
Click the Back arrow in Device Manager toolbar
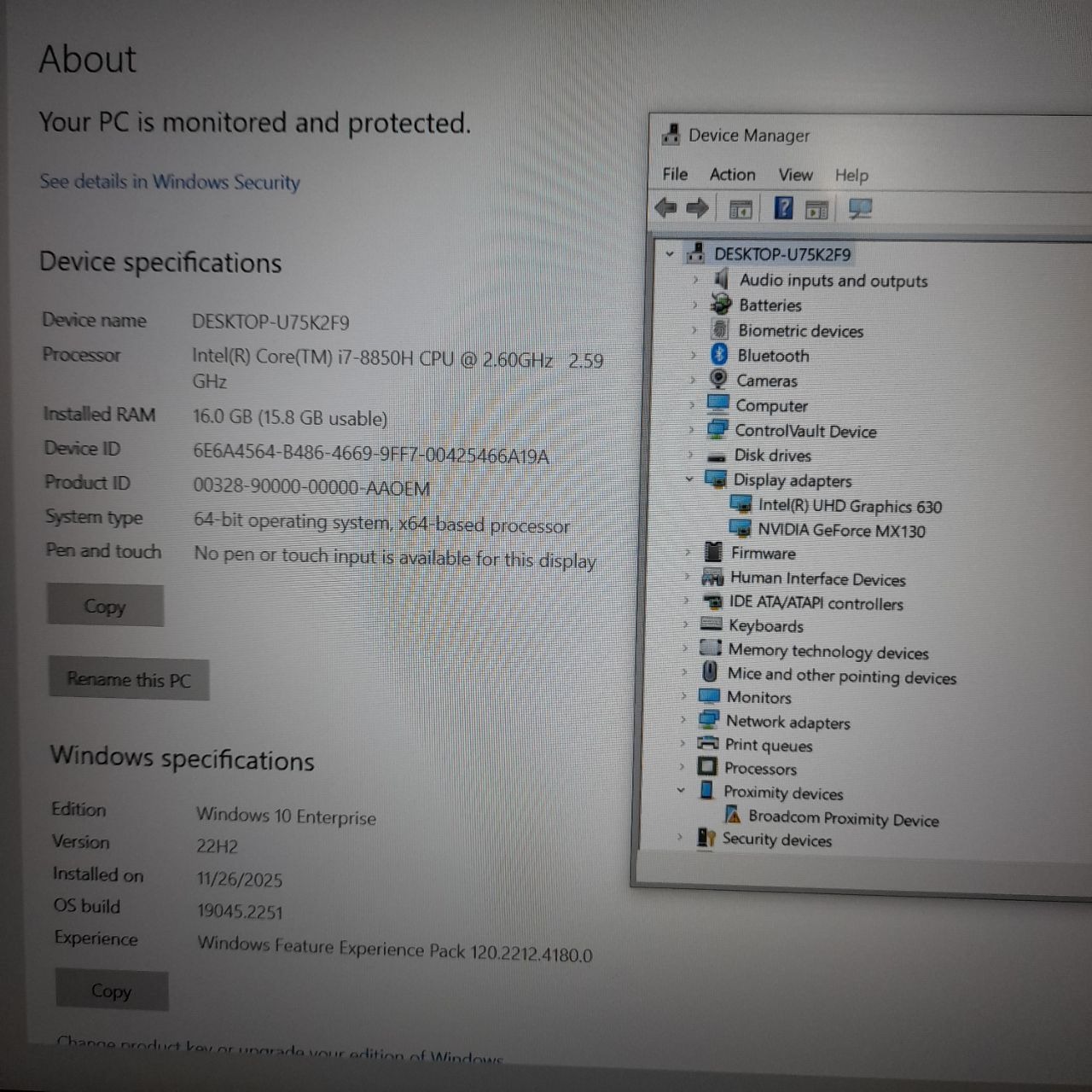click(665, 207)
